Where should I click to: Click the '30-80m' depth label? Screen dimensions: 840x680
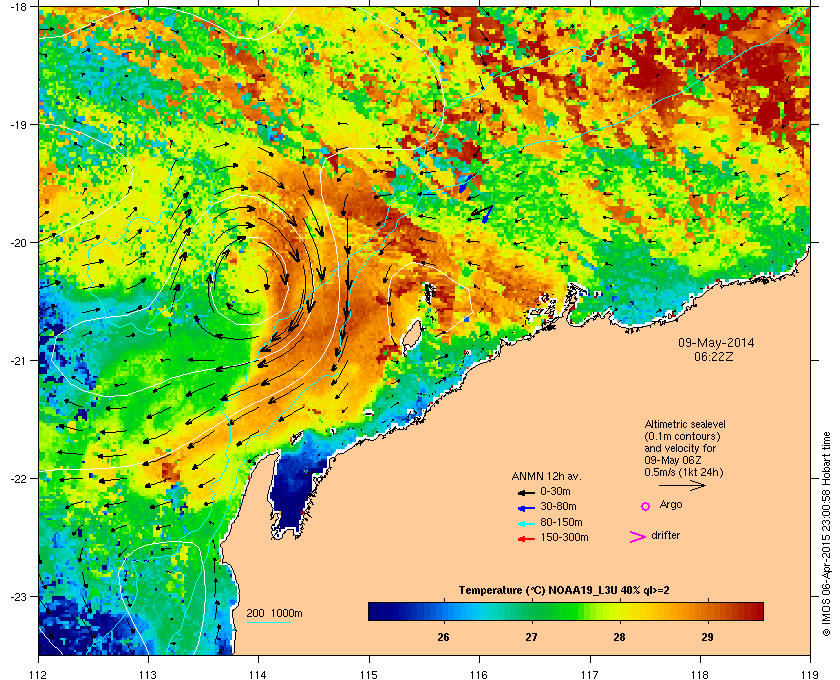559,506
